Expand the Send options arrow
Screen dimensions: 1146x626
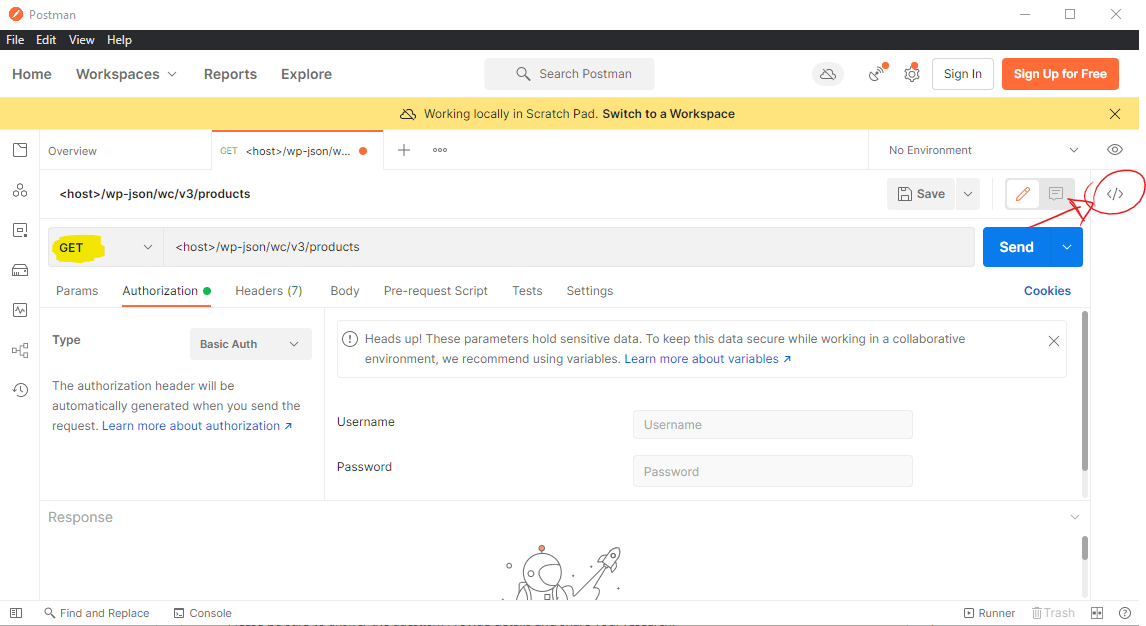pos(1066,247)
